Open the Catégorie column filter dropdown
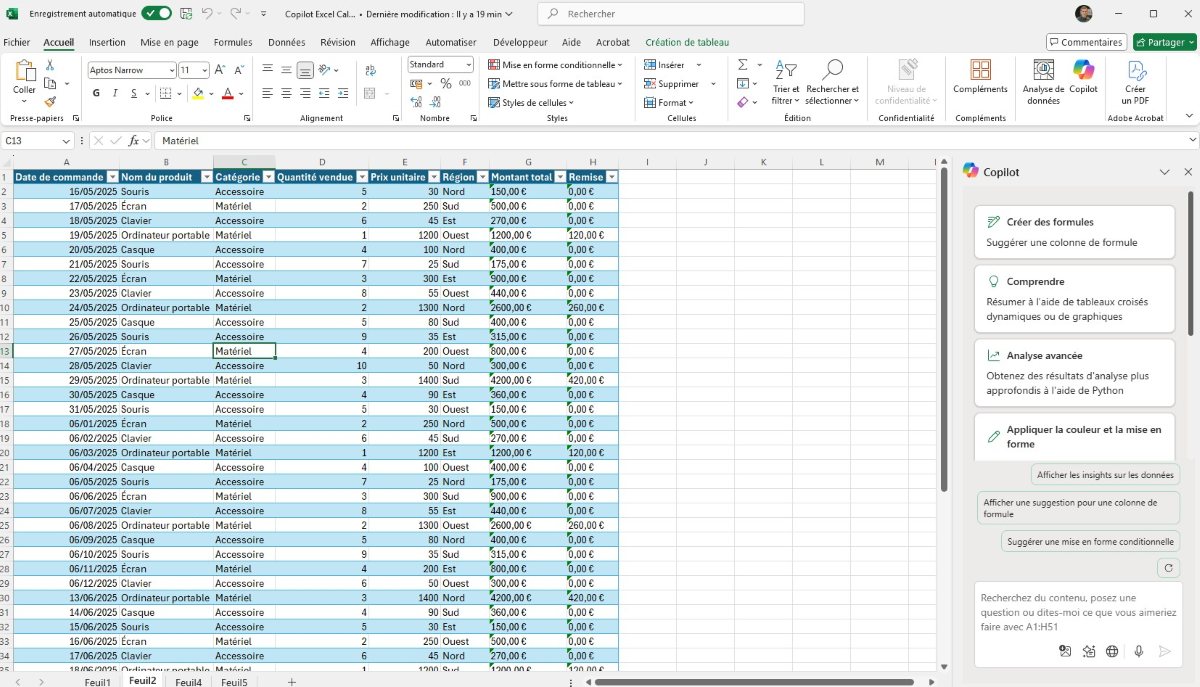1200x687 pixels. pos(267,177)
